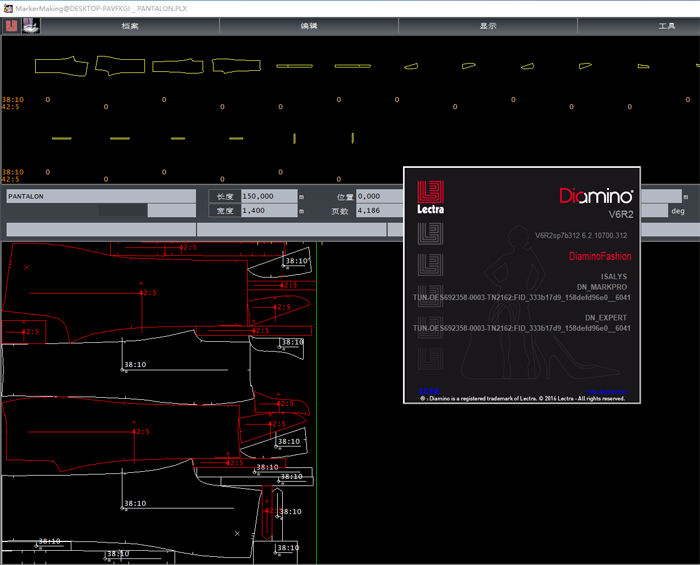The image size is (700, 565).
Task: Select the fourth trouser leg piece in the chart
Action: [236, 66]
